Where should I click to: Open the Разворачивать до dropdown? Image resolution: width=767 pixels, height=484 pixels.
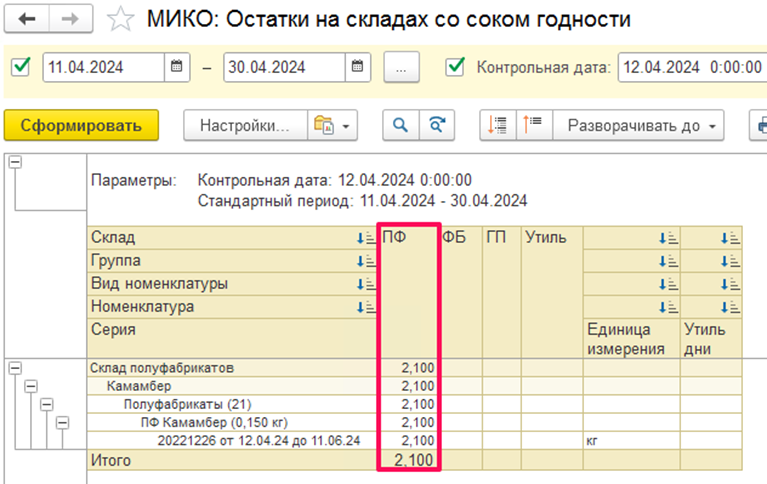coord(638,125)
